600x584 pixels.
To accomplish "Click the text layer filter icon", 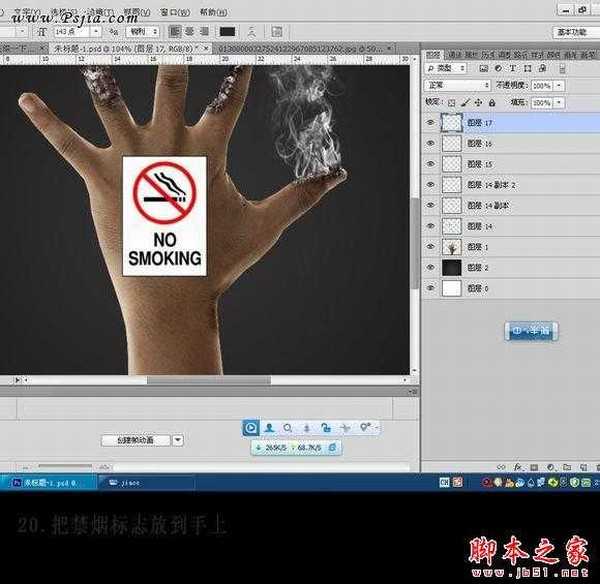I will pyautogui.click(x=512, y=69).
